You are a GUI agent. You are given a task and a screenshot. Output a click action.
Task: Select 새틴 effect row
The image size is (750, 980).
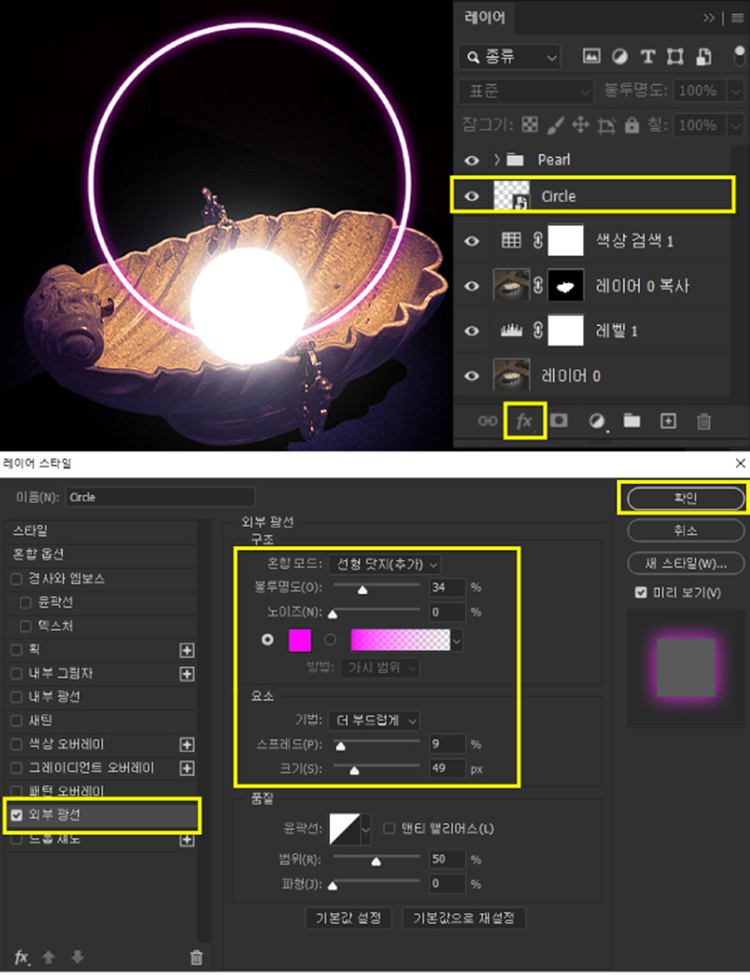(x=101, y=721)
